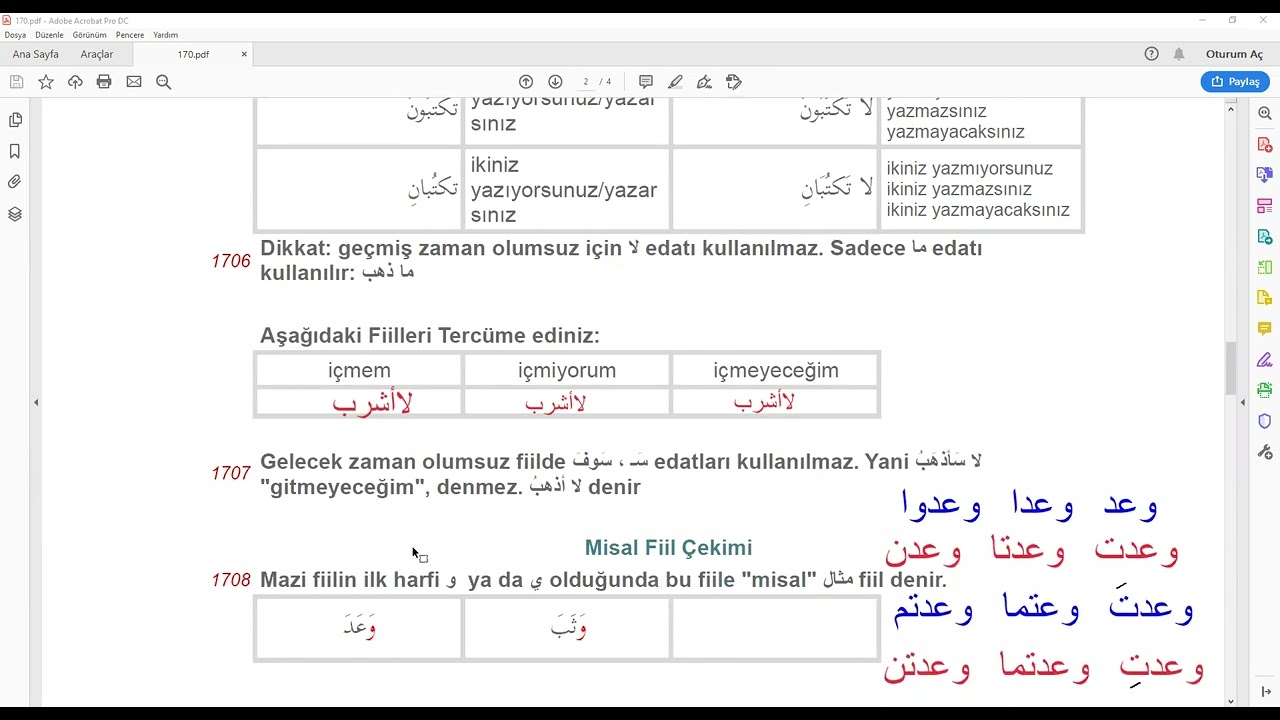Open the Yardım menu
This screenshot has width=1280, height=720.
pyautogui.click(x=165, y=35)
